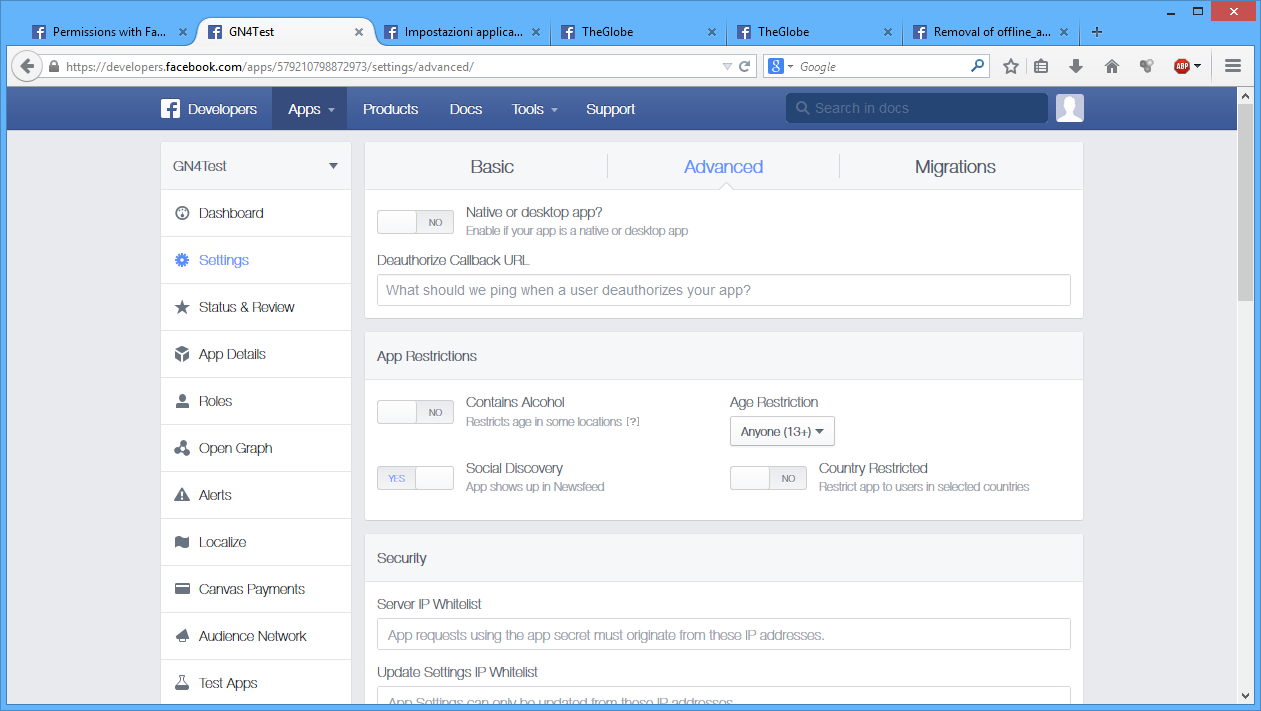Open the Canvas Payments sidebar item
Viewport: 1261px width, 711px height.
256,589
